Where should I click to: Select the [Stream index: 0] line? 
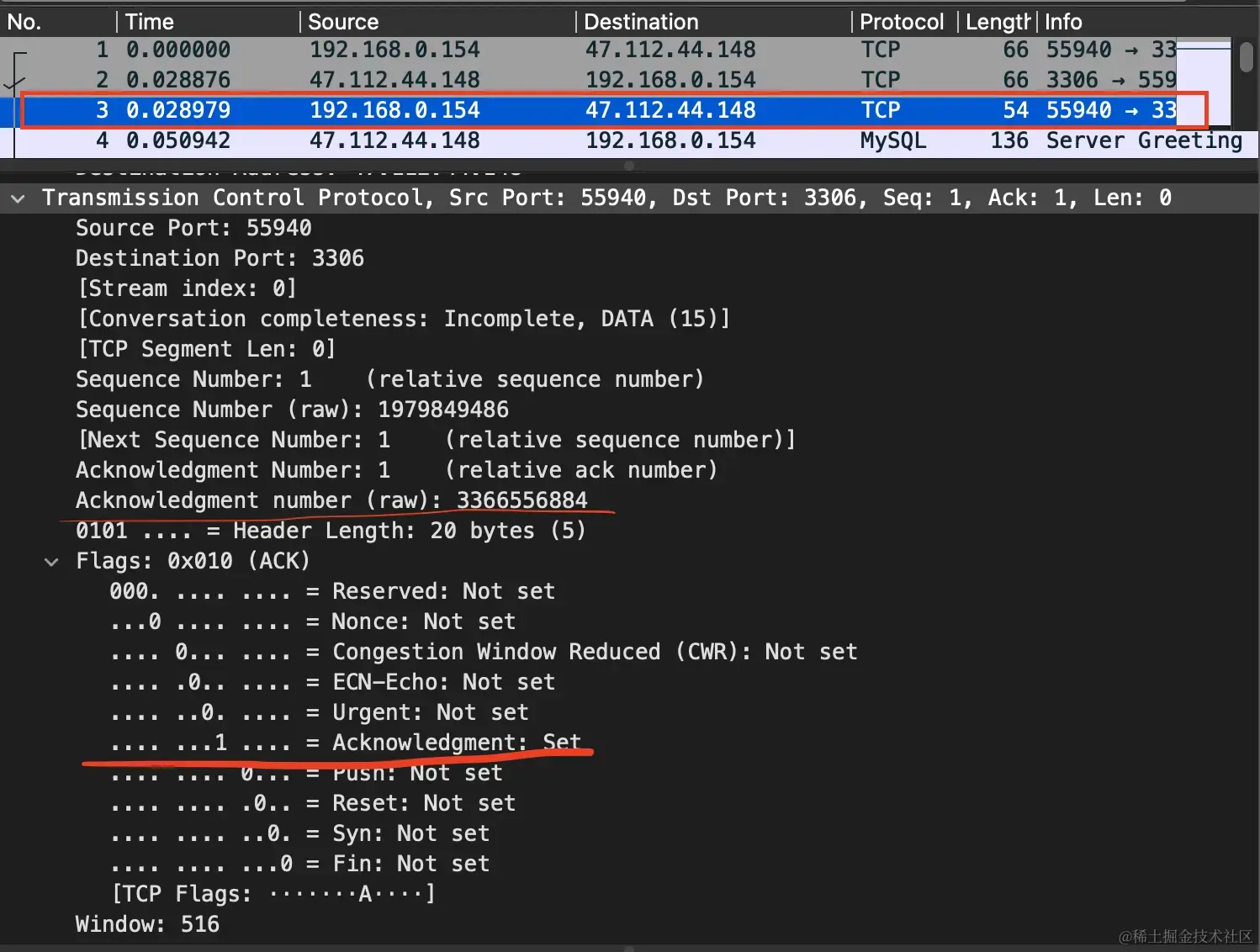click(187, 288)
